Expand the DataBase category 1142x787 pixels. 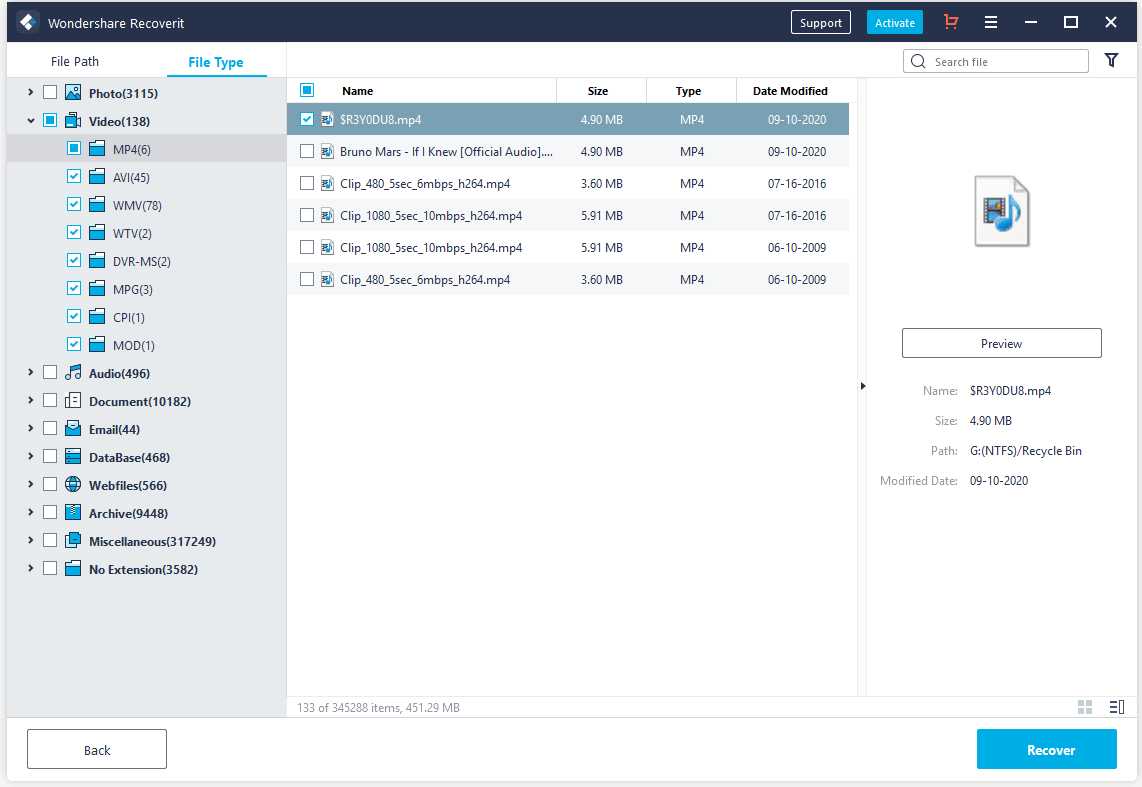pos(30,456)
